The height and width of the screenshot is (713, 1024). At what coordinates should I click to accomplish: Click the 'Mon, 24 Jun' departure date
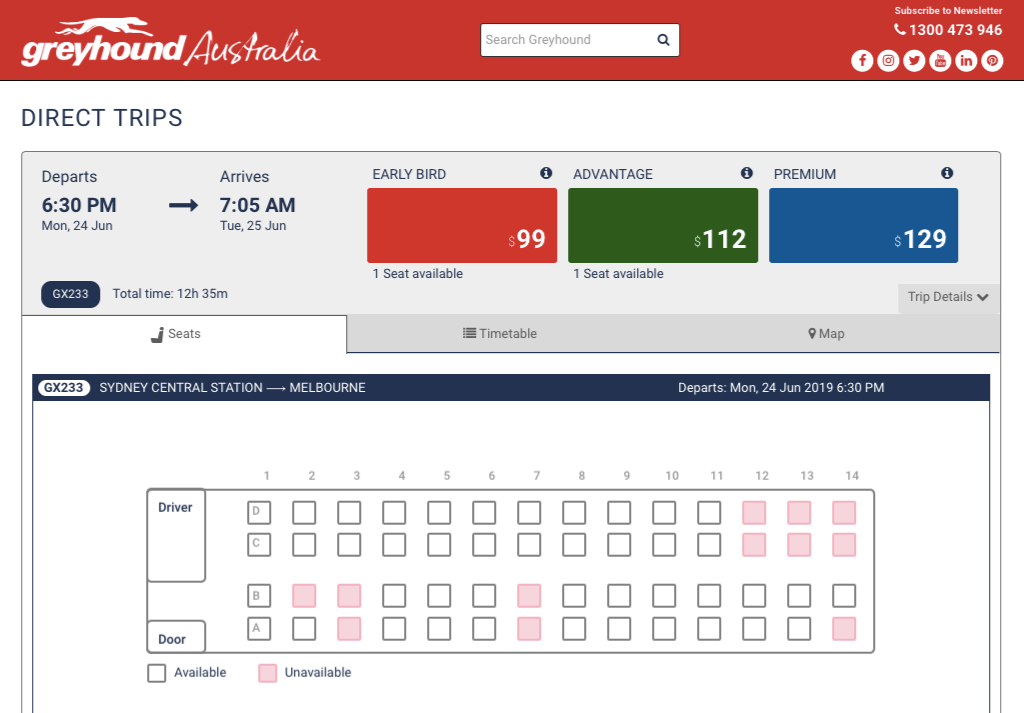point(77,226)
